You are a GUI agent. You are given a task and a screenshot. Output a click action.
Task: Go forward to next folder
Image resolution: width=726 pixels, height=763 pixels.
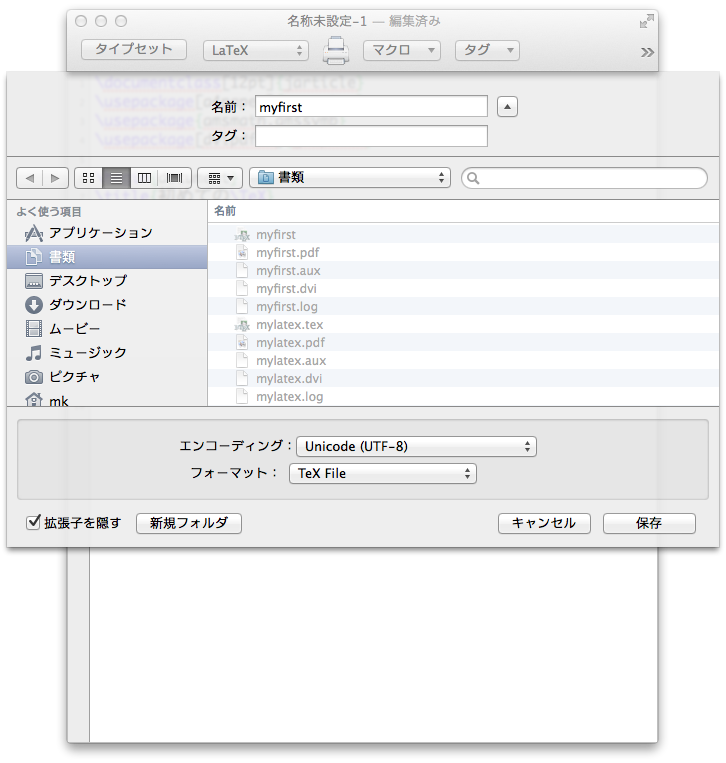point(55,178)
